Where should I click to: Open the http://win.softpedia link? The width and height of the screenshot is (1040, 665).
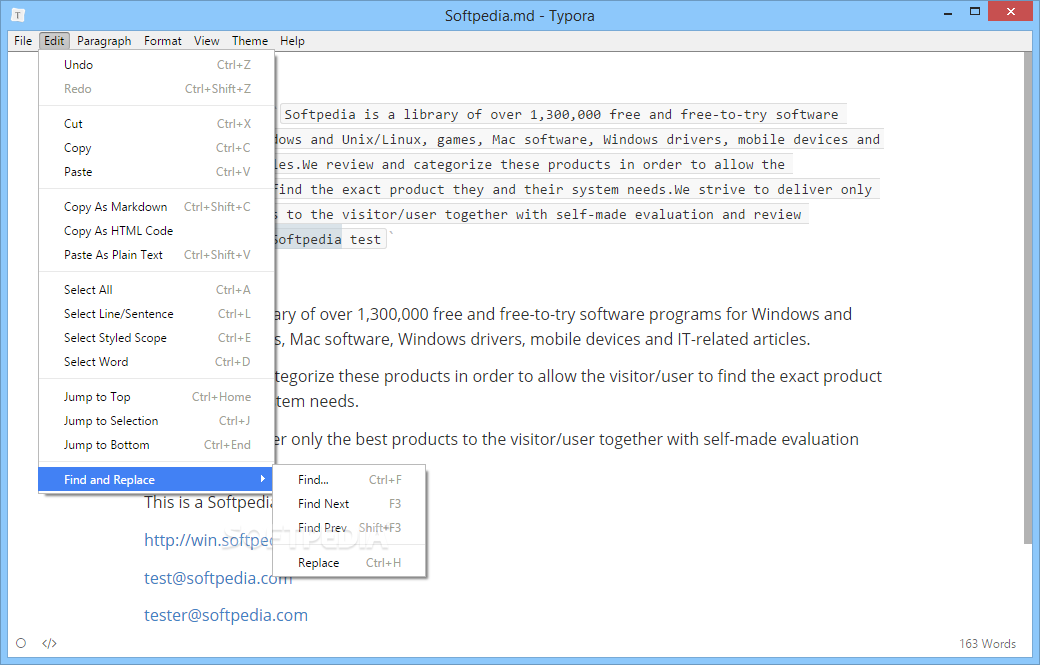click(x=208, y=540)
